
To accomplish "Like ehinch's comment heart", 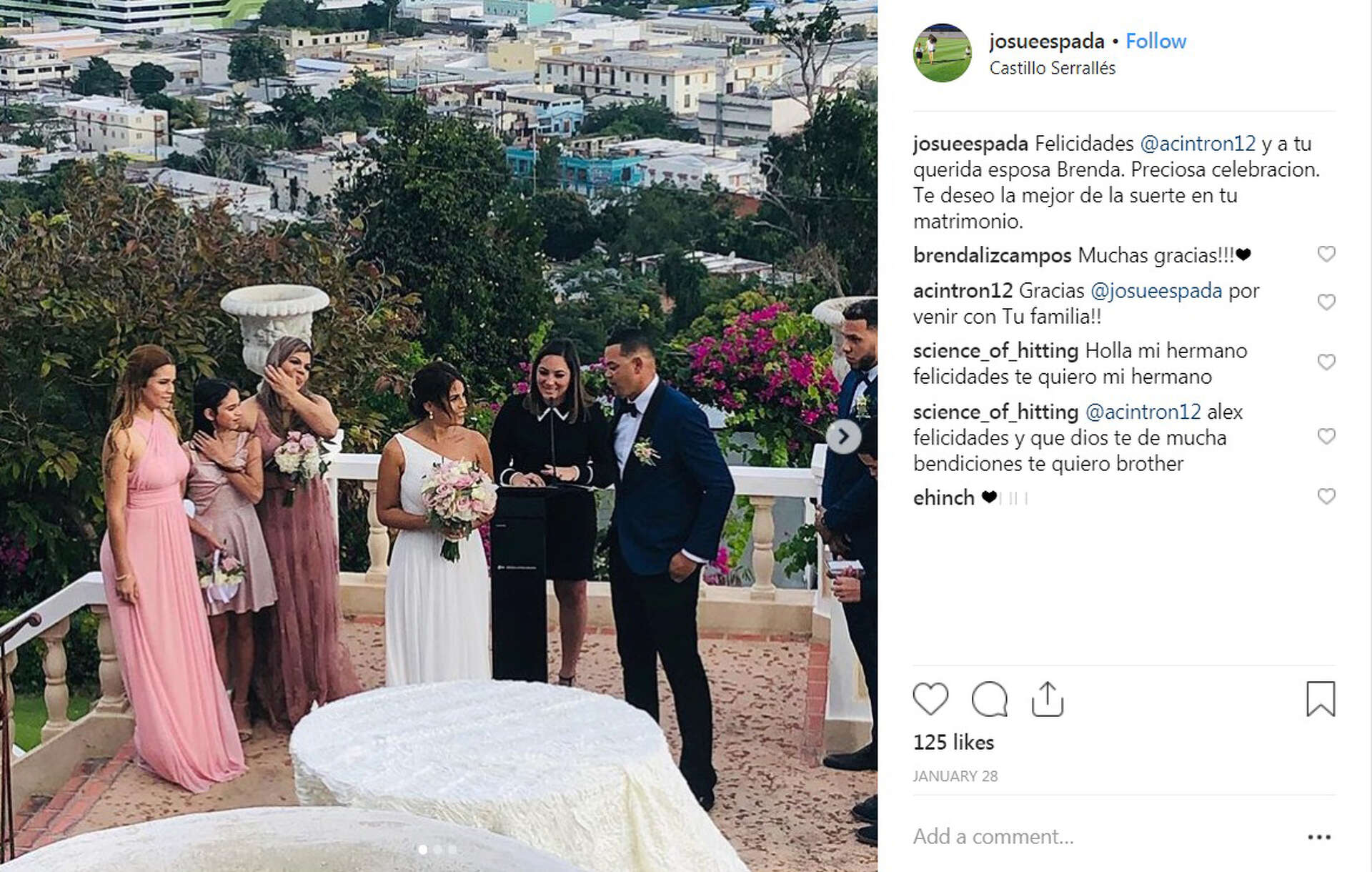I will coord(1326,496).
